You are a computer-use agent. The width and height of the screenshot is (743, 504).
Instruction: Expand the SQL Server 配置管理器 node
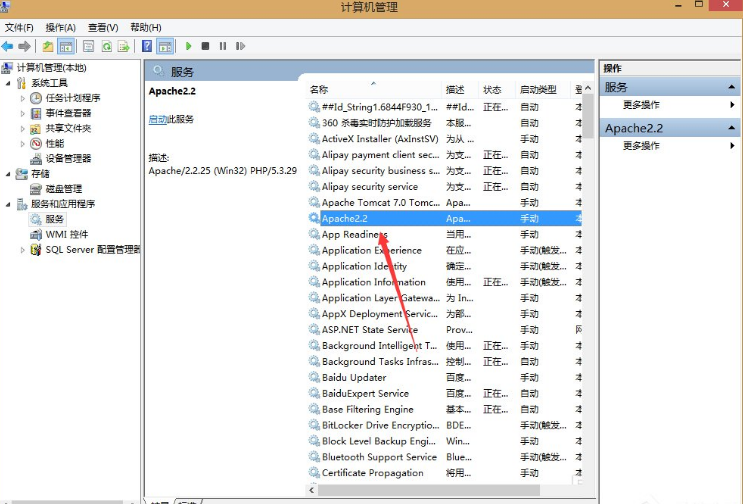(x=22, y=250)
